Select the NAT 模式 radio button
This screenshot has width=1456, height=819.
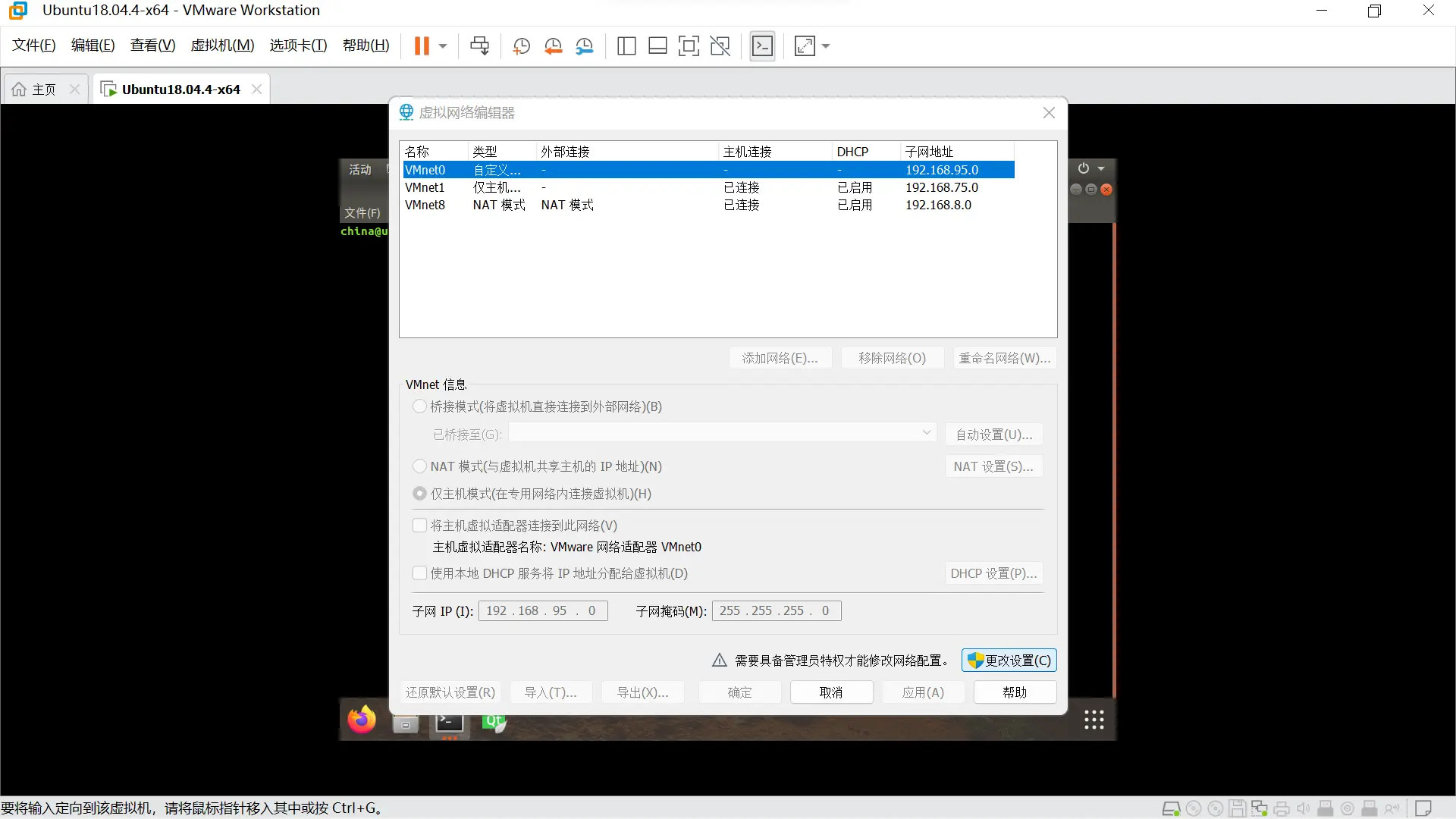[x=419, y=466]
